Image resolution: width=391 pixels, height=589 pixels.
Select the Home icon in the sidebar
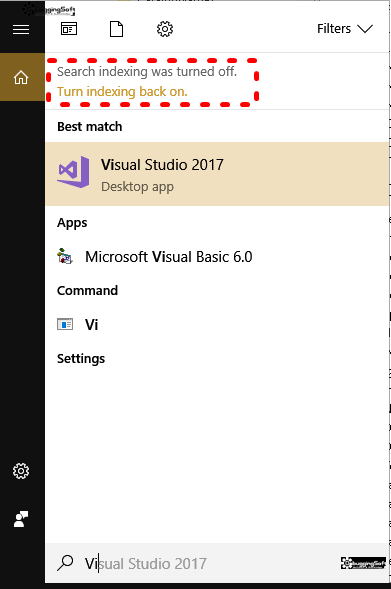pos(21,77)
